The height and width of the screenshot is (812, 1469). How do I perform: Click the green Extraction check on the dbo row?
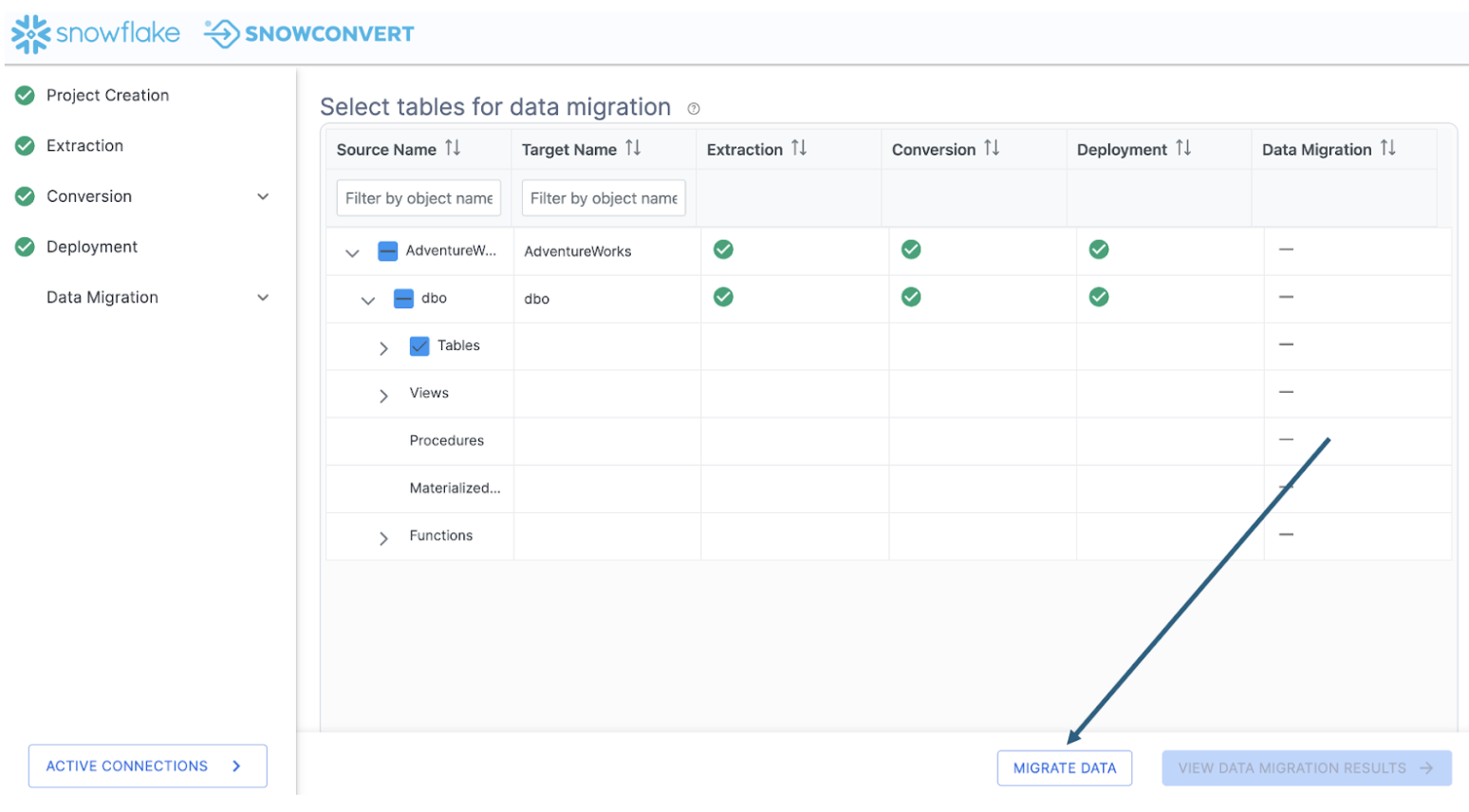pos(723,296)
